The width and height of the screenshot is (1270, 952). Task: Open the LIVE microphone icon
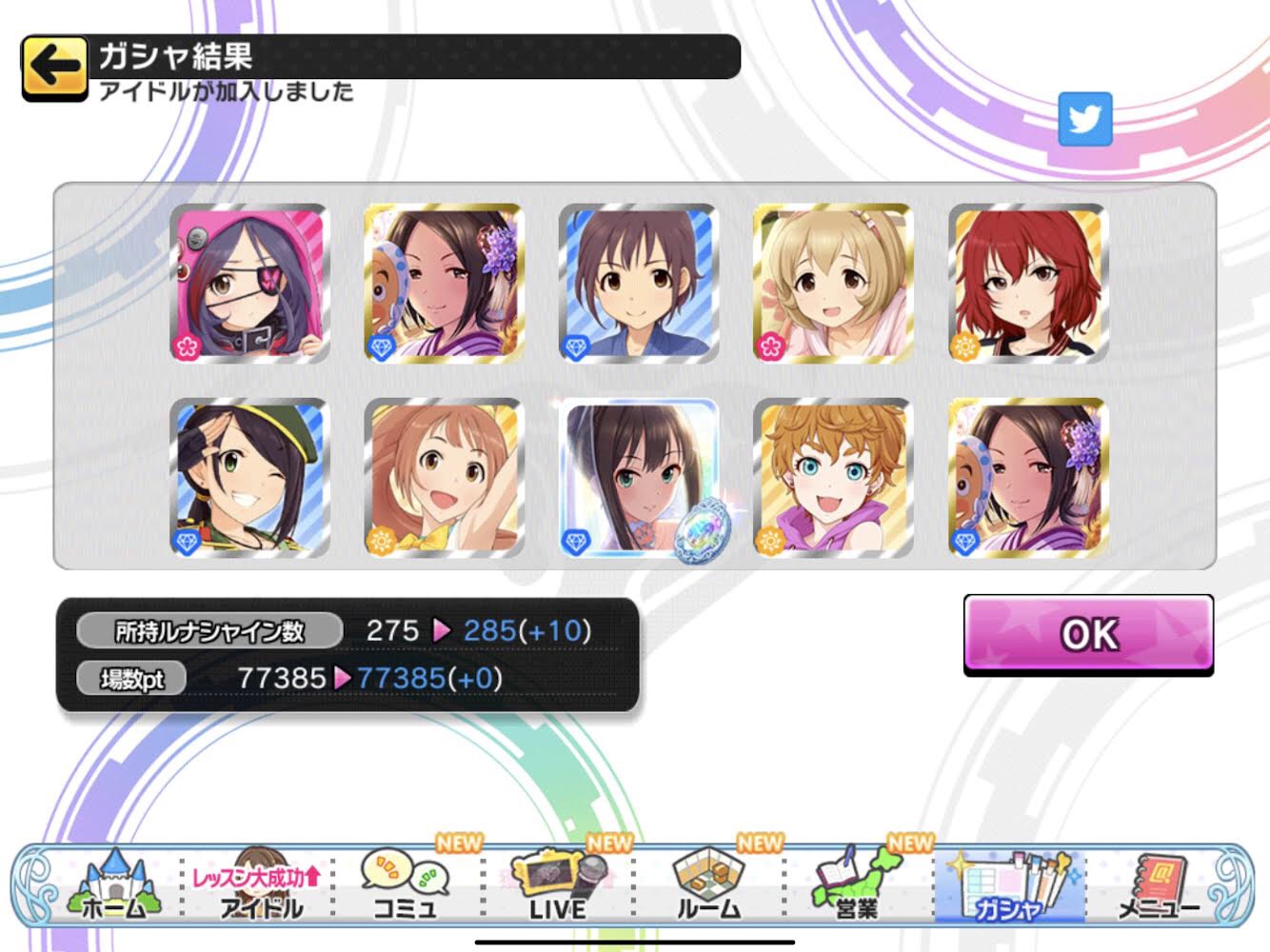(559, 884)
